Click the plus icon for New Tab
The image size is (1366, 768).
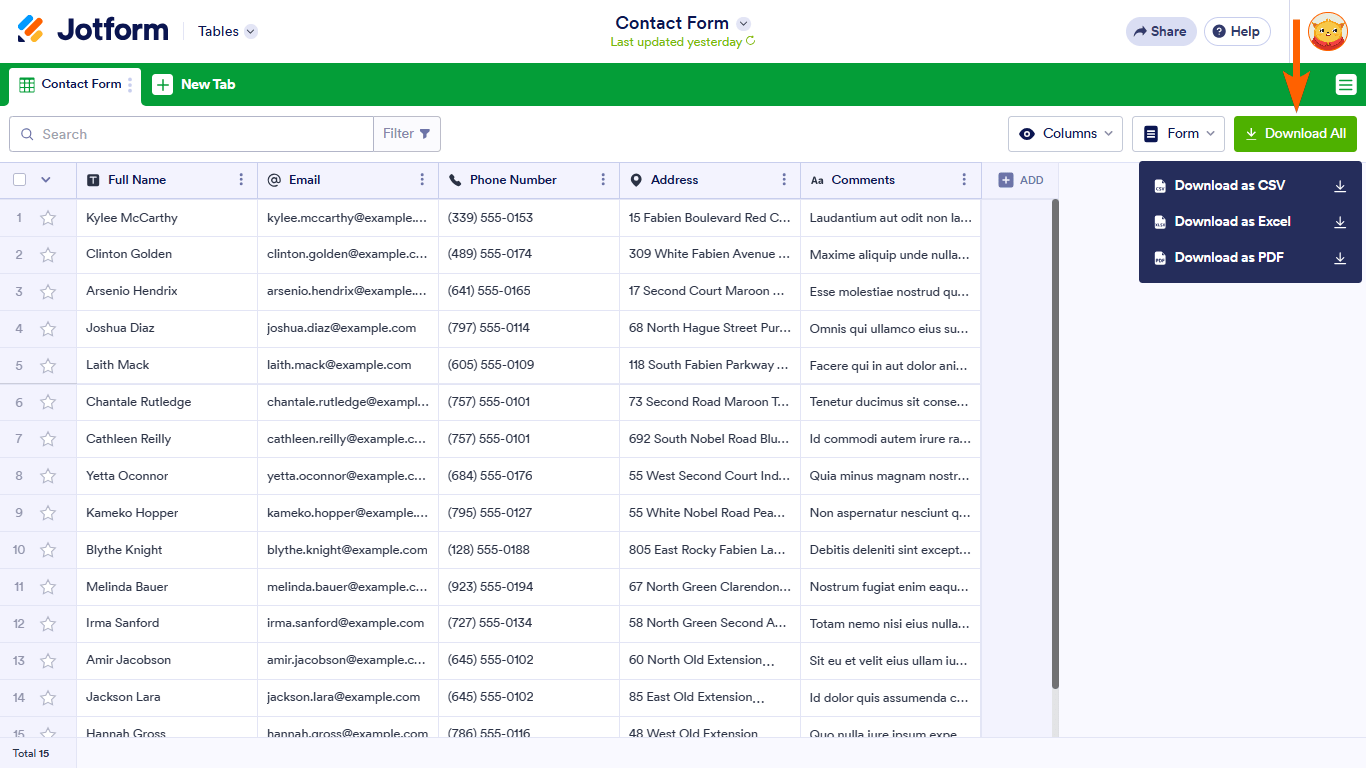pos(163,85)
